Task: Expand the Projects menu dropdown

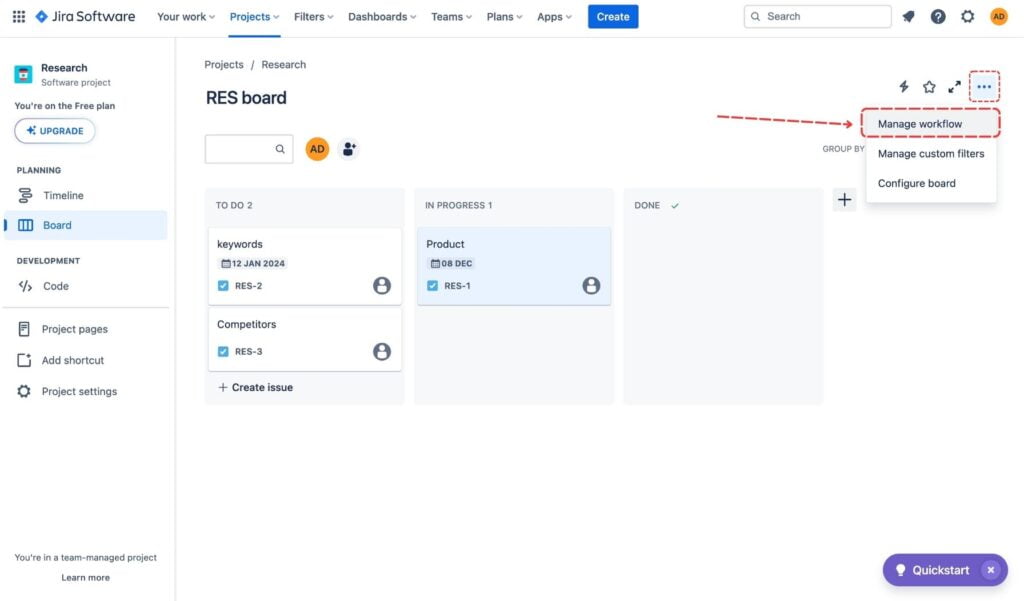Action: tap(253, 16)
